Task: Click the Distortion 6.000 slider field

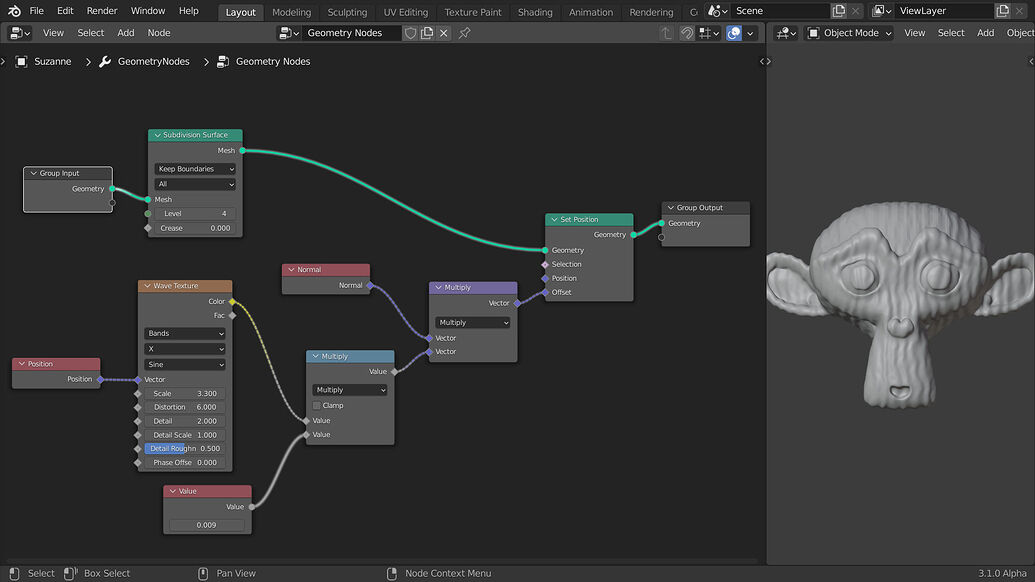Action: tap(185, 408)
